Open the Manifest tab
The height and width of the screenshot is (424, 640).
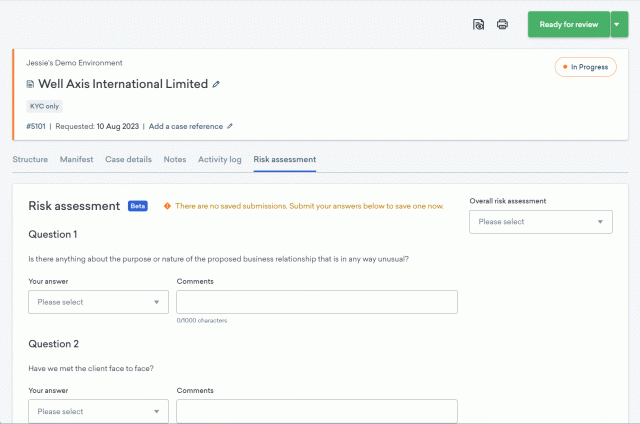pyautogui.click(x=76, y=159)
